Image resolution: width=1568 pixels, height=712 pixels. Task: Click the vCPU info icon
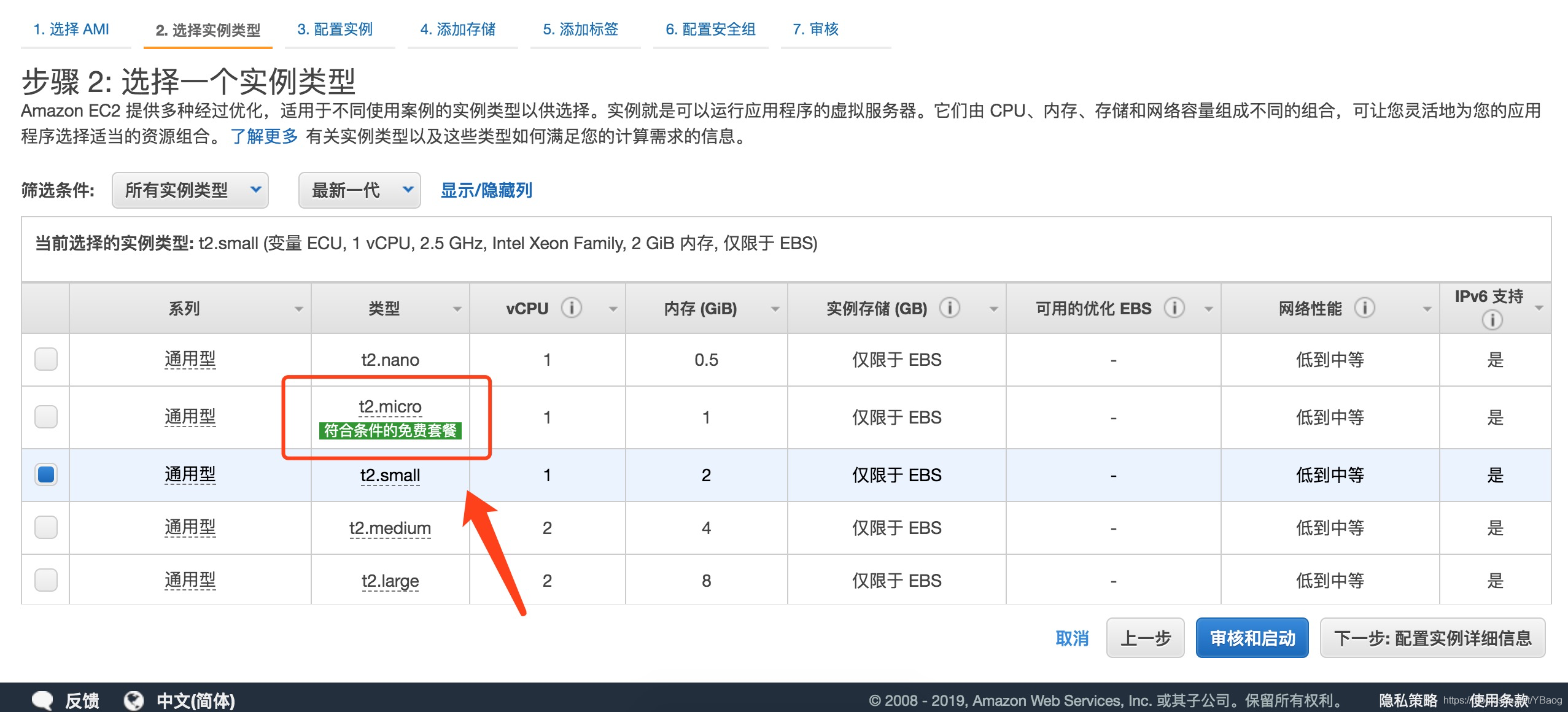[x=571, y=308]
